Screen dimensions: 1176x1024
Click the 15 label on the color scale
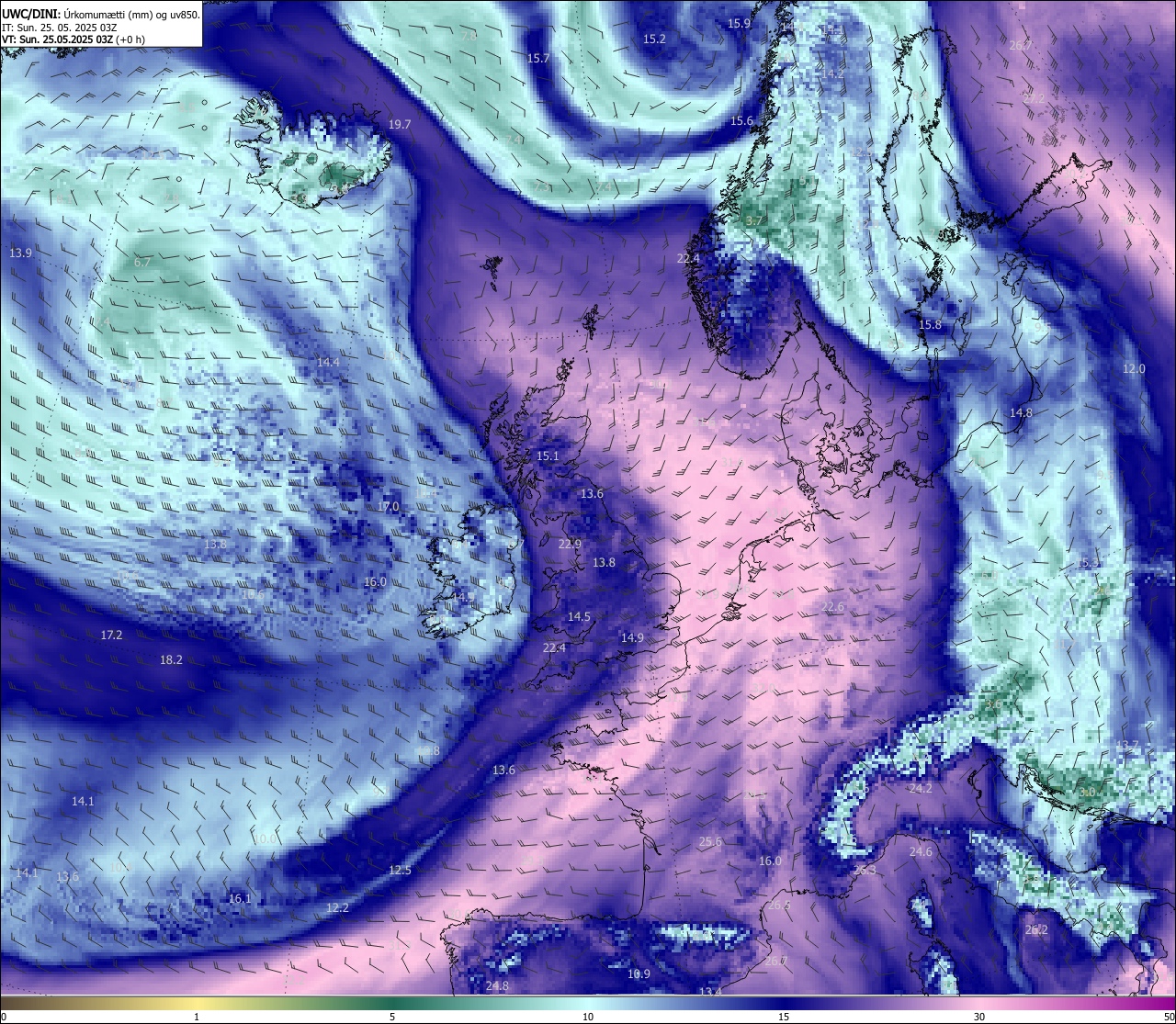click(784, 1017)
